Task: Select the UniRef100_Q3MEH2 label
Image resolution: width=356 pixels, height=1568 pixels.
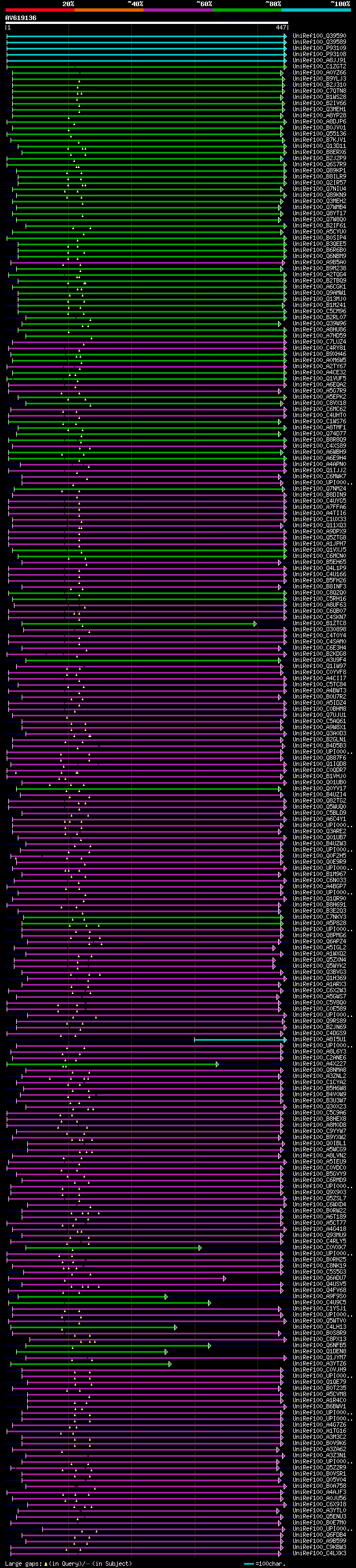Action: point(319,201)
